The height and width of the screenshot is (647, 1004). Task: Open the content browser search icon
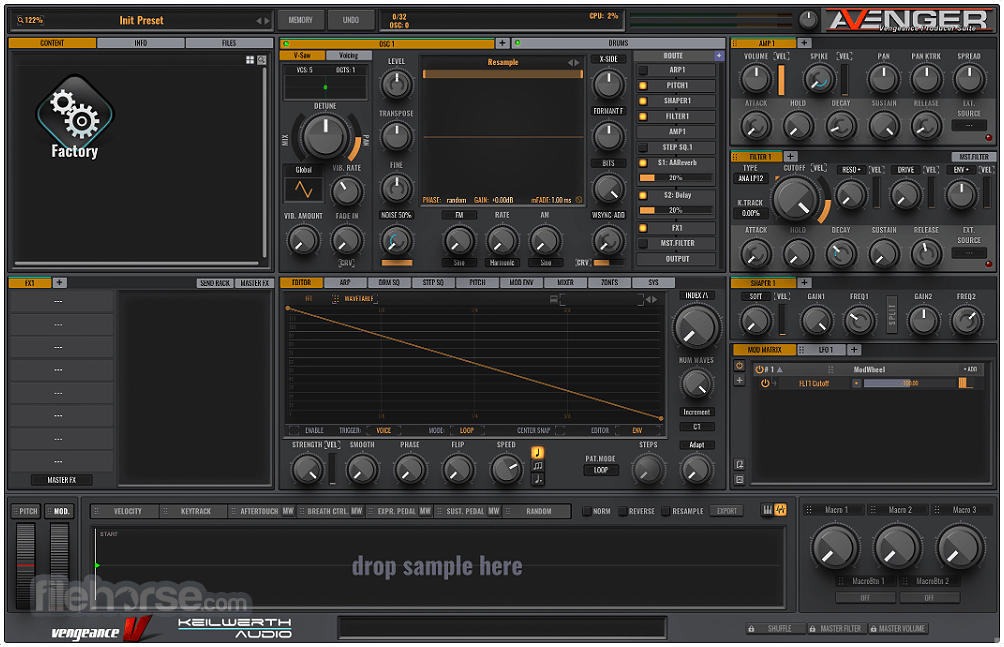[x=262, y=60]
